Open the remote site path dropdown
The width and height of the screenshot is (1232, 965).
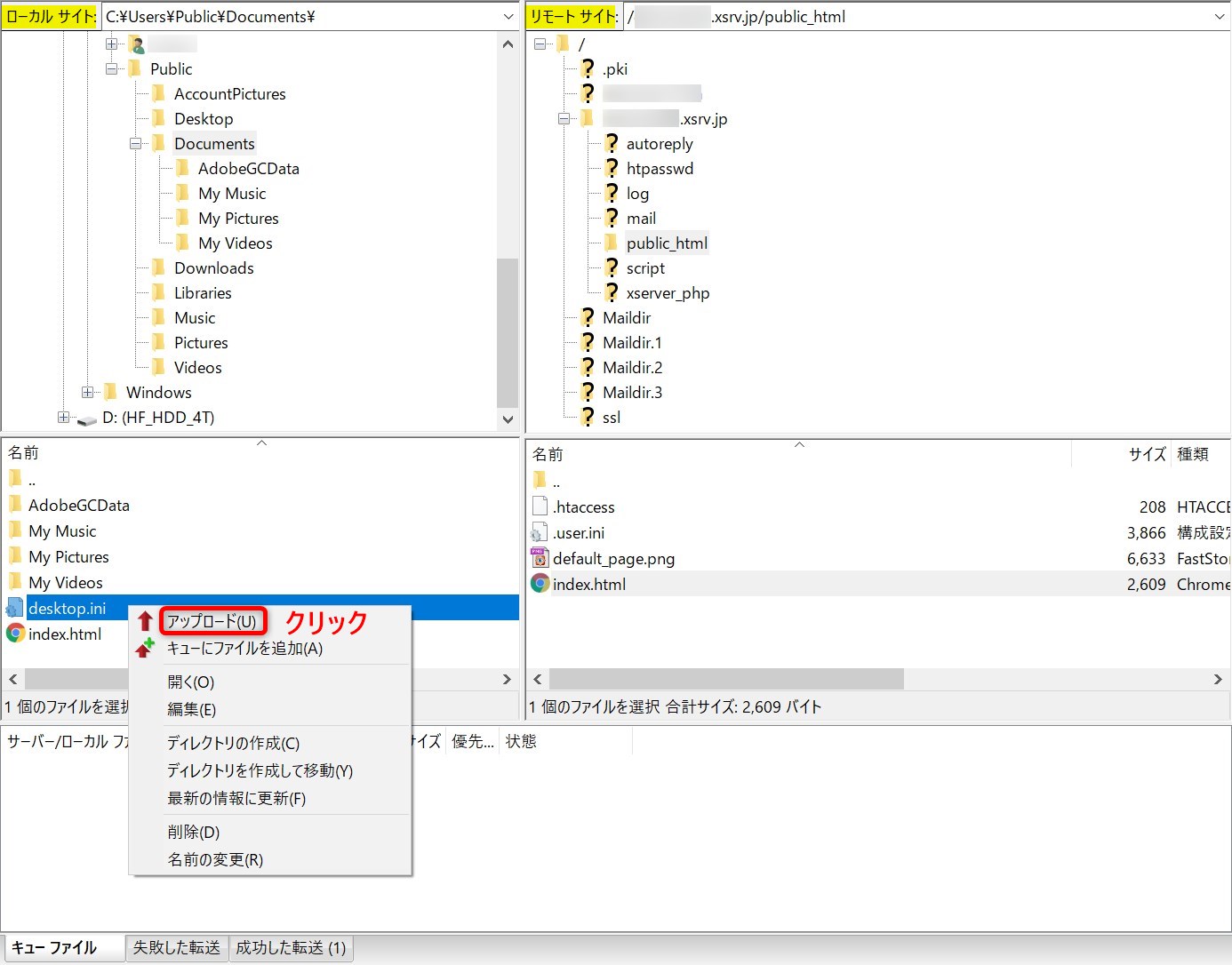coord(1218,16)
